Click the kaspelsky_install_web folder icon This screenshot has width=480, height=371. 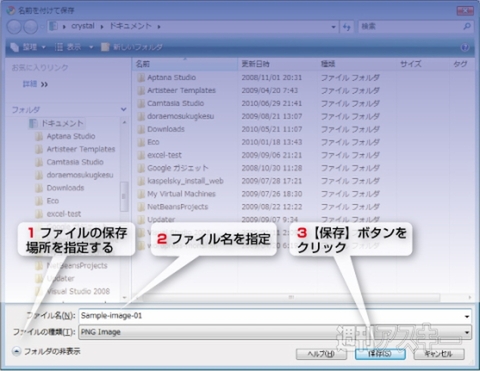[141, 181]
